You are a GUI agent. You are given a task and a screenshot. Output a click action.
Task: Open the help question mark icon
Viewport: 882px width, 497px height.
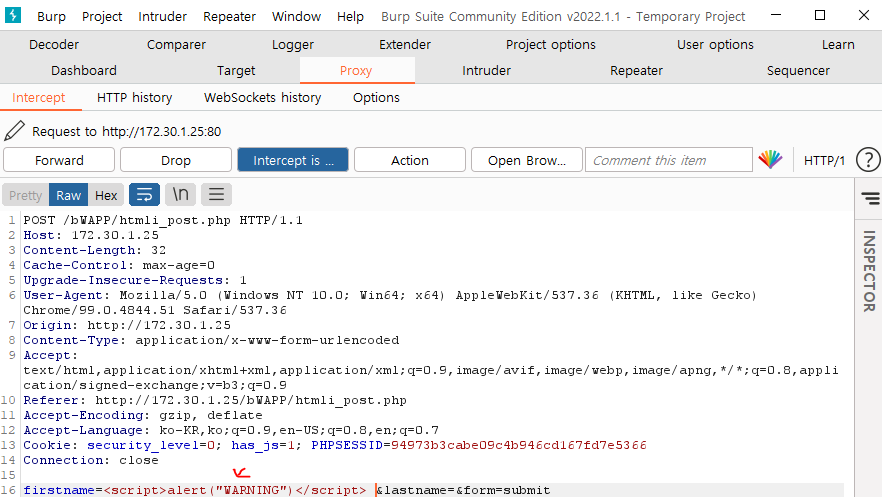tap(868, 160)
